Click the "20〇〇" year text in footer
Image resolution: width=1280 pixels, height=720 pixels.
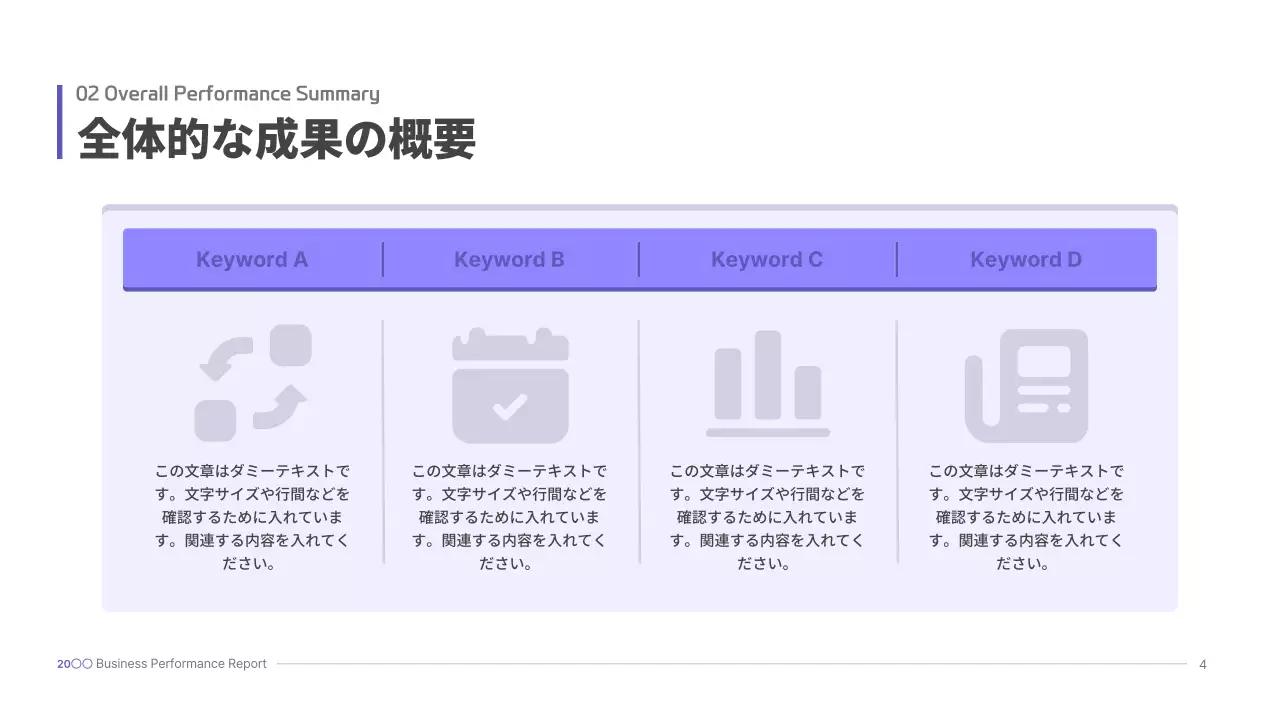(x=74, y=664)
